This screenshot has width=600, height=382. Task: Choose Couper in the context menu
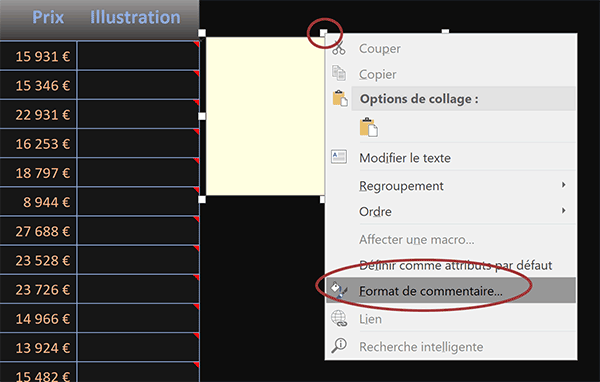tap(451, 49)
